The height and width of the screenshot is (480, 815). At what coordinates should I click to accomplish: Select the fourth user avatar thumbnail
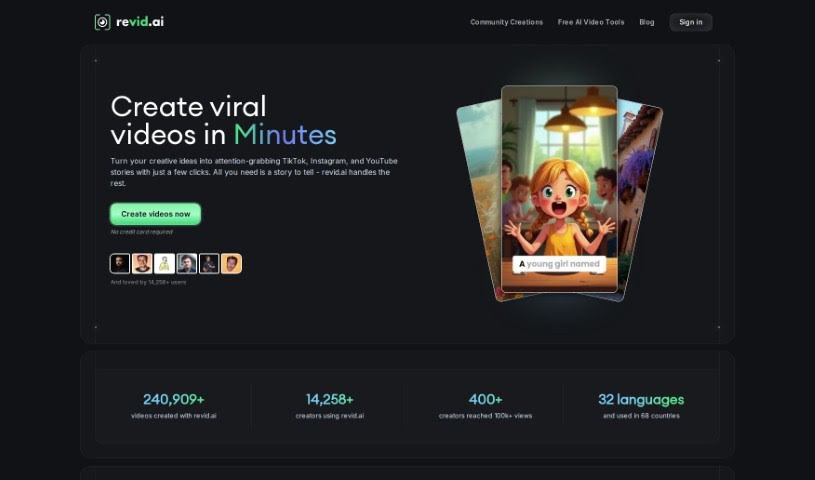[187, 264]
